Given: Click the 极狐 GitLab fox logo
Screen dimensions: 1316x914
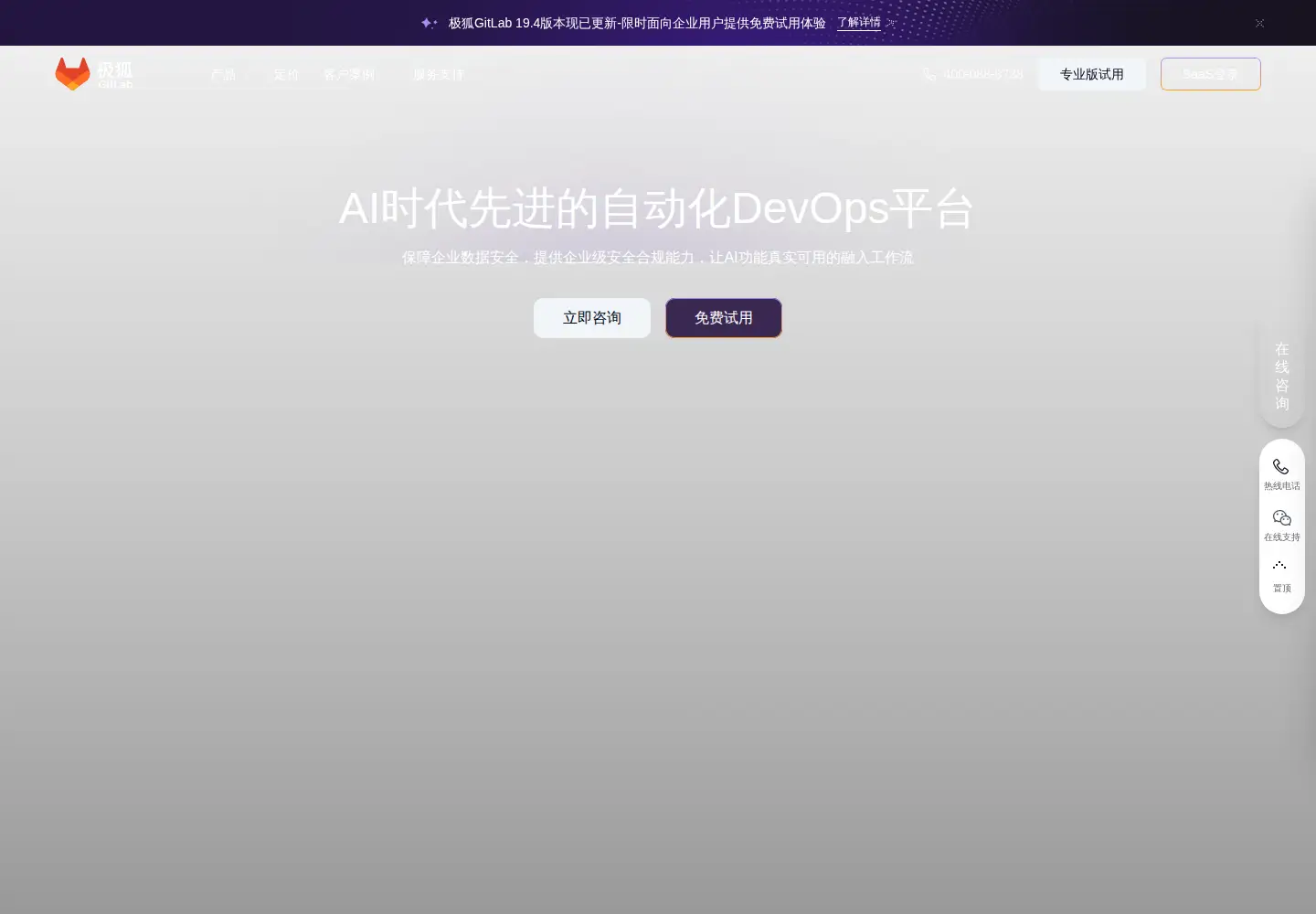Looking at the screenshot, I should 94,74.
